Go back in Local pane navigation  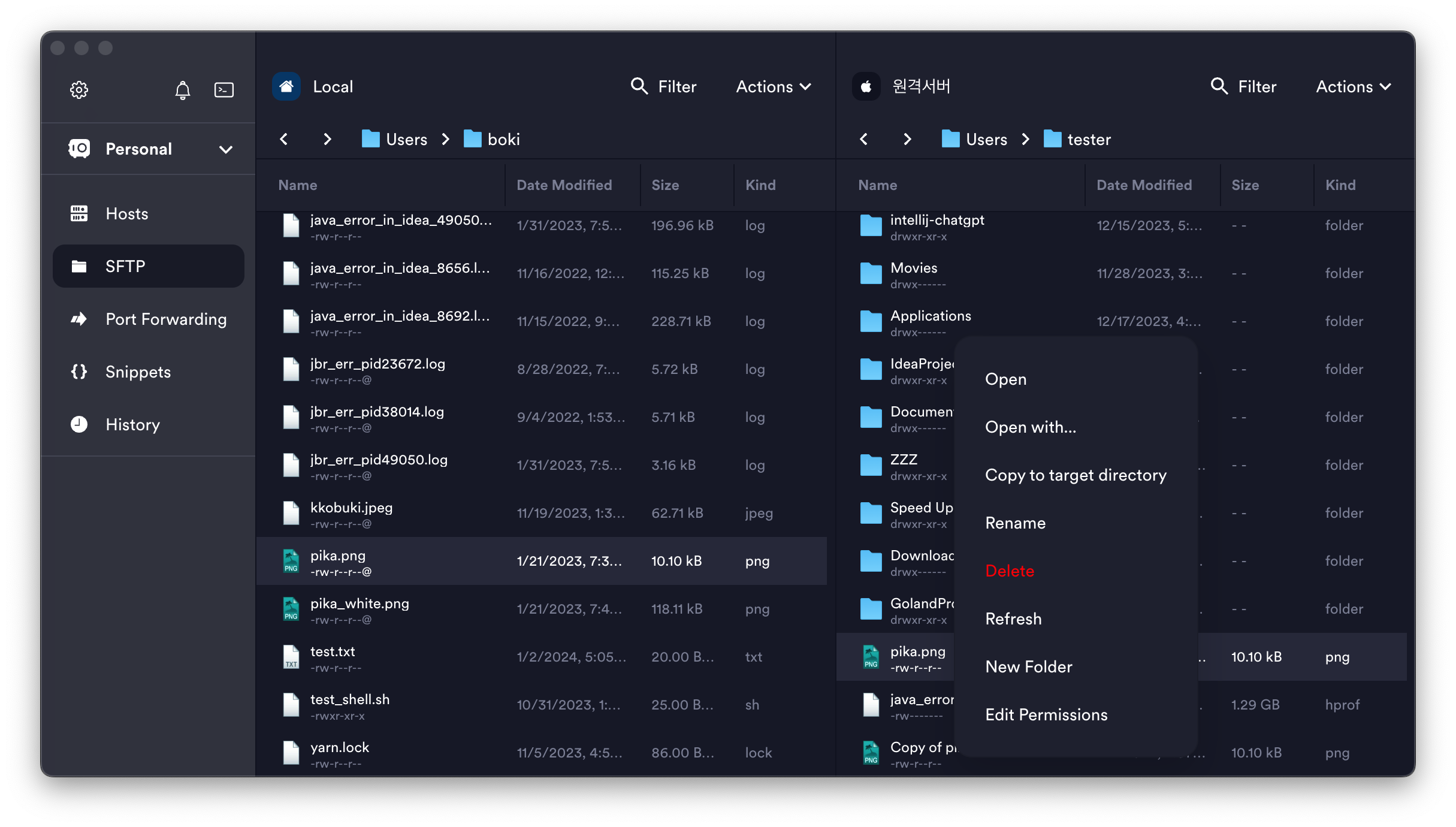pyautogui.click(x=284, y=139)
